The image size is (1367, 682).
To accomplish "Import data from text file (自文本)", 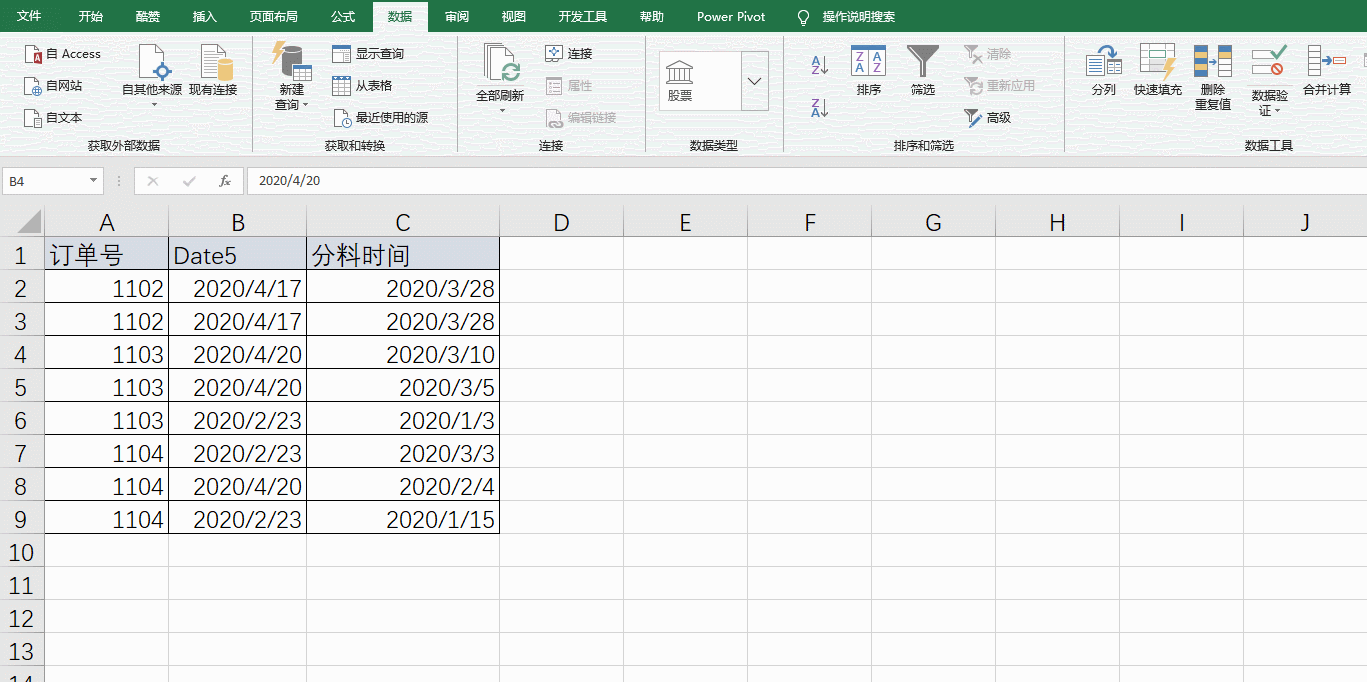I will (54, 118).
